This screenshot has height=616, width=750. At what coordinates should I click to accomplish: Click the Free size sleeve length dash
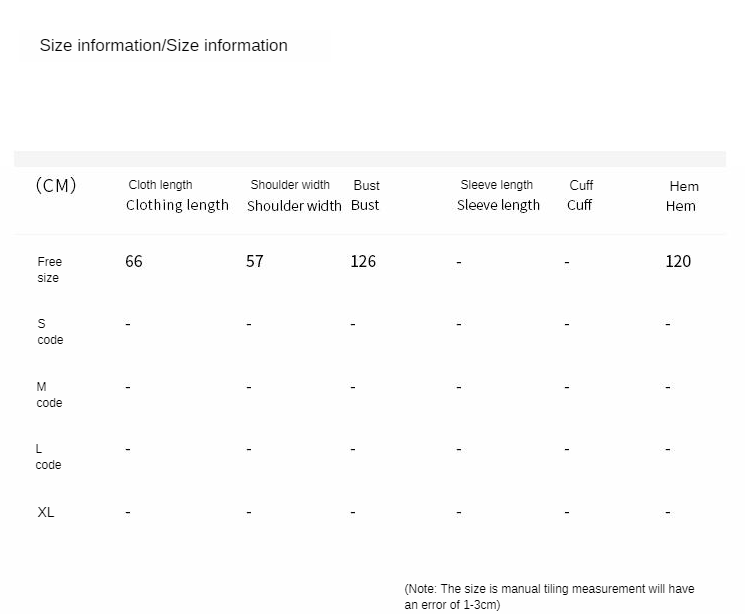459,263
